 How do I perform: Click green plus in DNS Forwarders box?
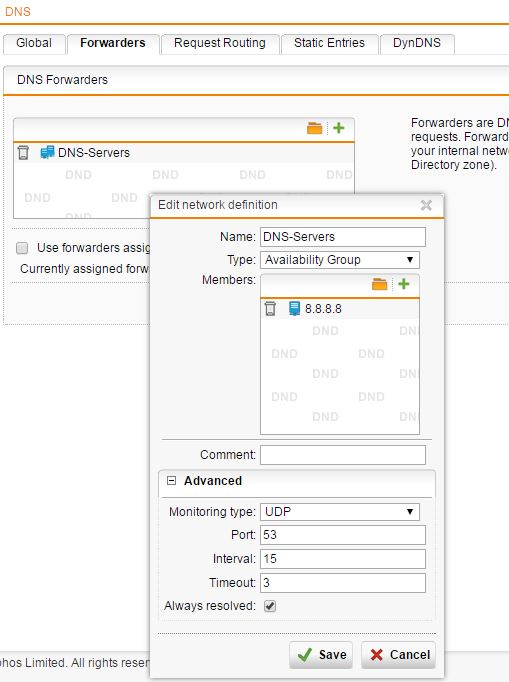[x=339, y=128]
